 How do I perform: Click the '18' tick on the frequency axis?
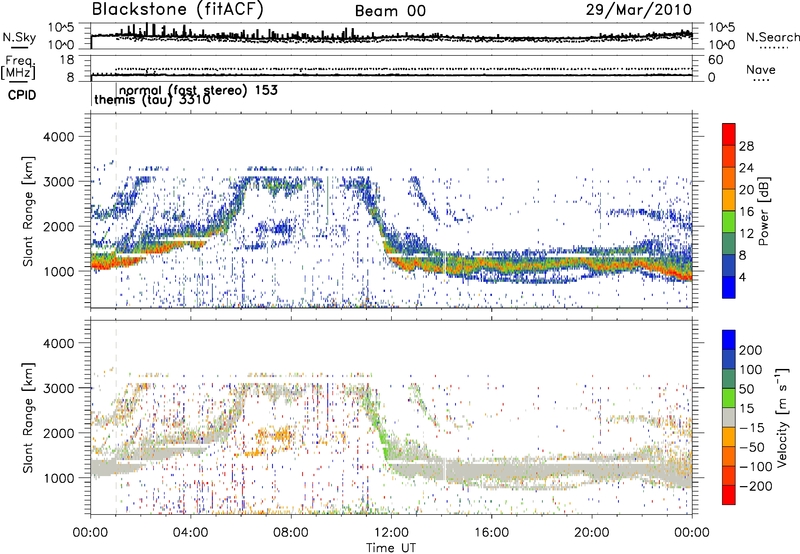67,60
